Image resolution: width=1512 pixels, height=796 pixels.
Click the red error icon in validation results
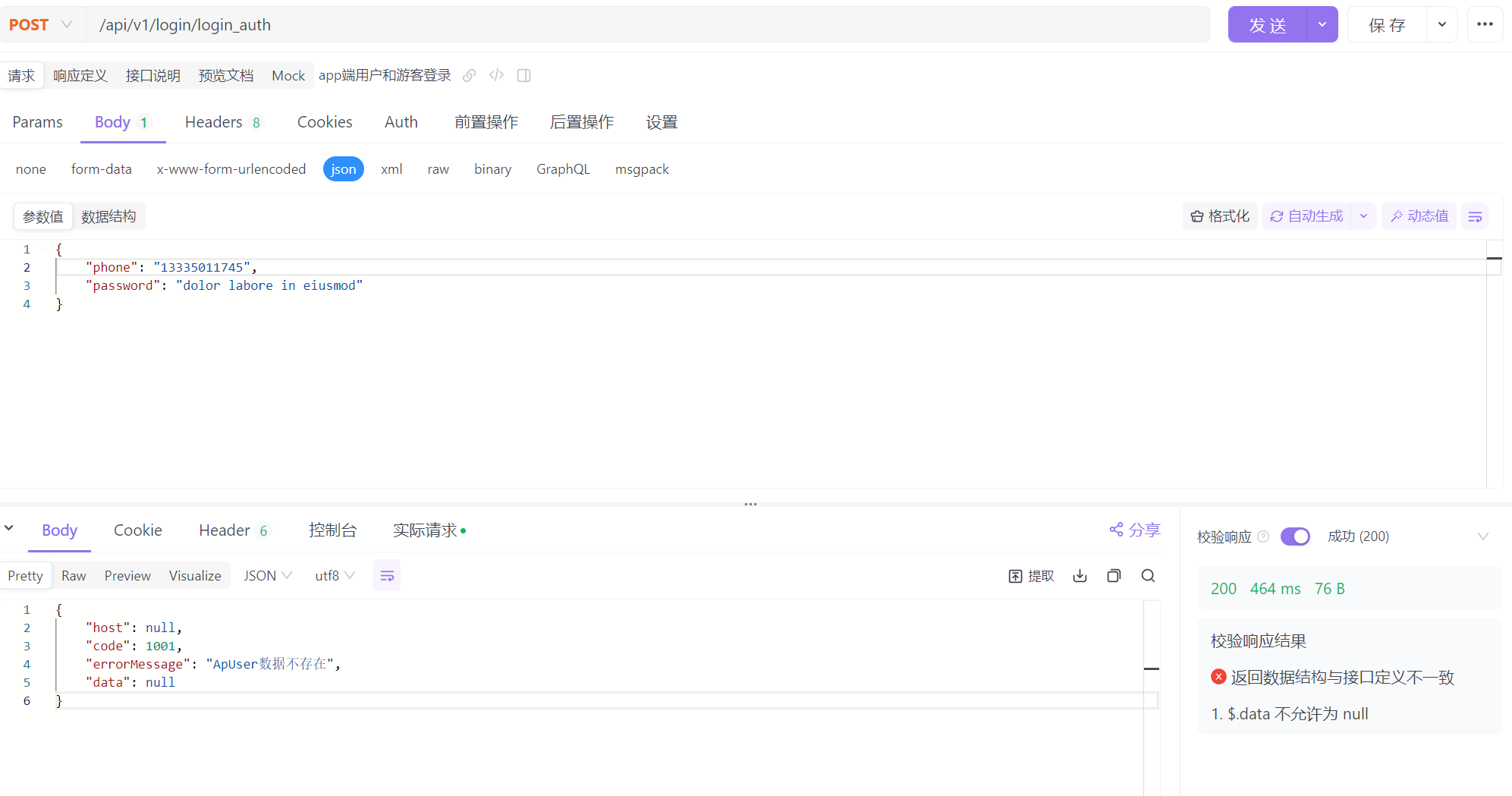1218,677
